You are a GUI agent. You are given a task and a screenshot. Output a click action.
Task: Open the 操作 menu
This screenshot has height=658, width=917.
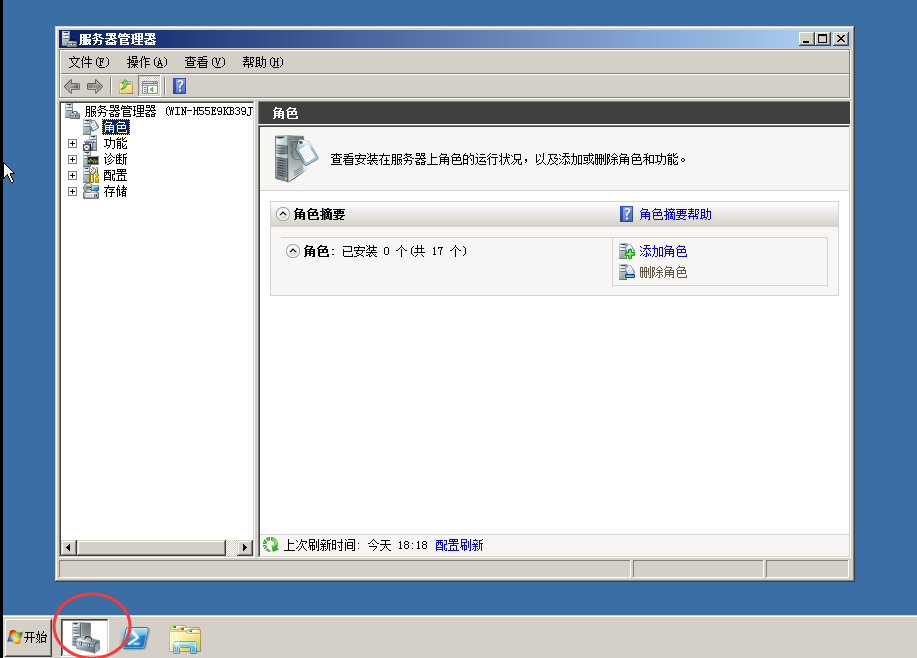click(145, 61)
